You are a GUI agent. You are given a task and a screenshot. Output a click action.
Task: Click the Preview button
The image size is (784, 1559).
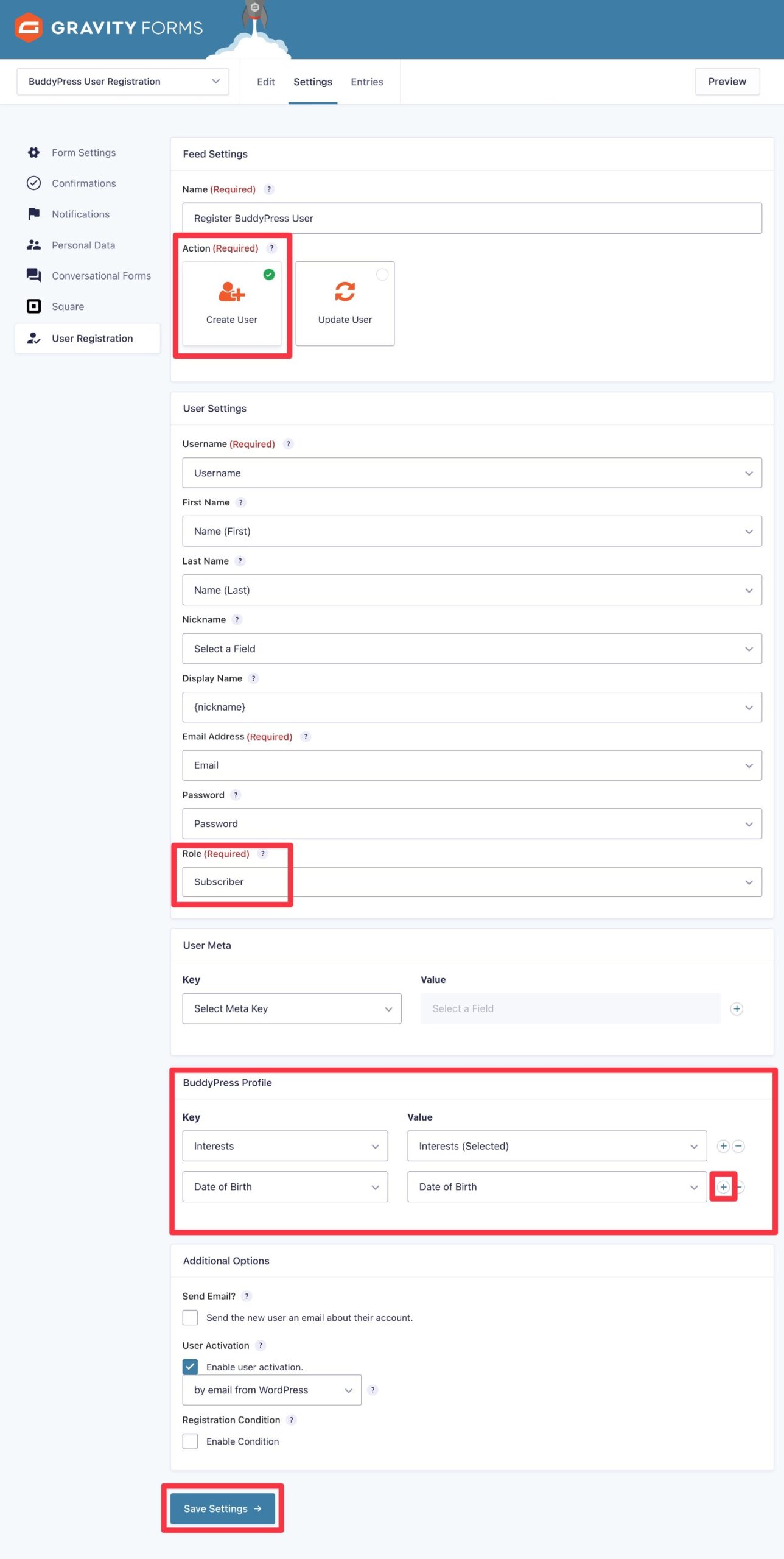pyautogui.click(x=727, y=82)
